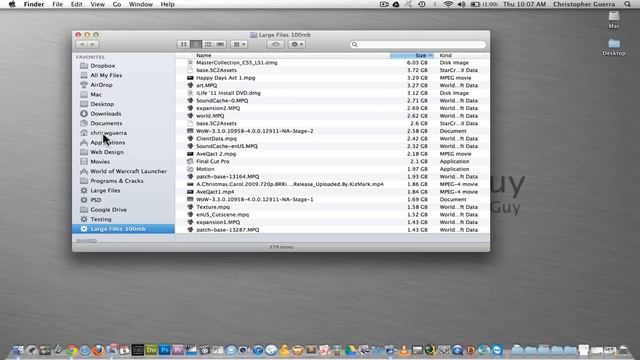Sort the file list by Kind column
This screenshot has height=360, width=640.
[x=445, y=55]
